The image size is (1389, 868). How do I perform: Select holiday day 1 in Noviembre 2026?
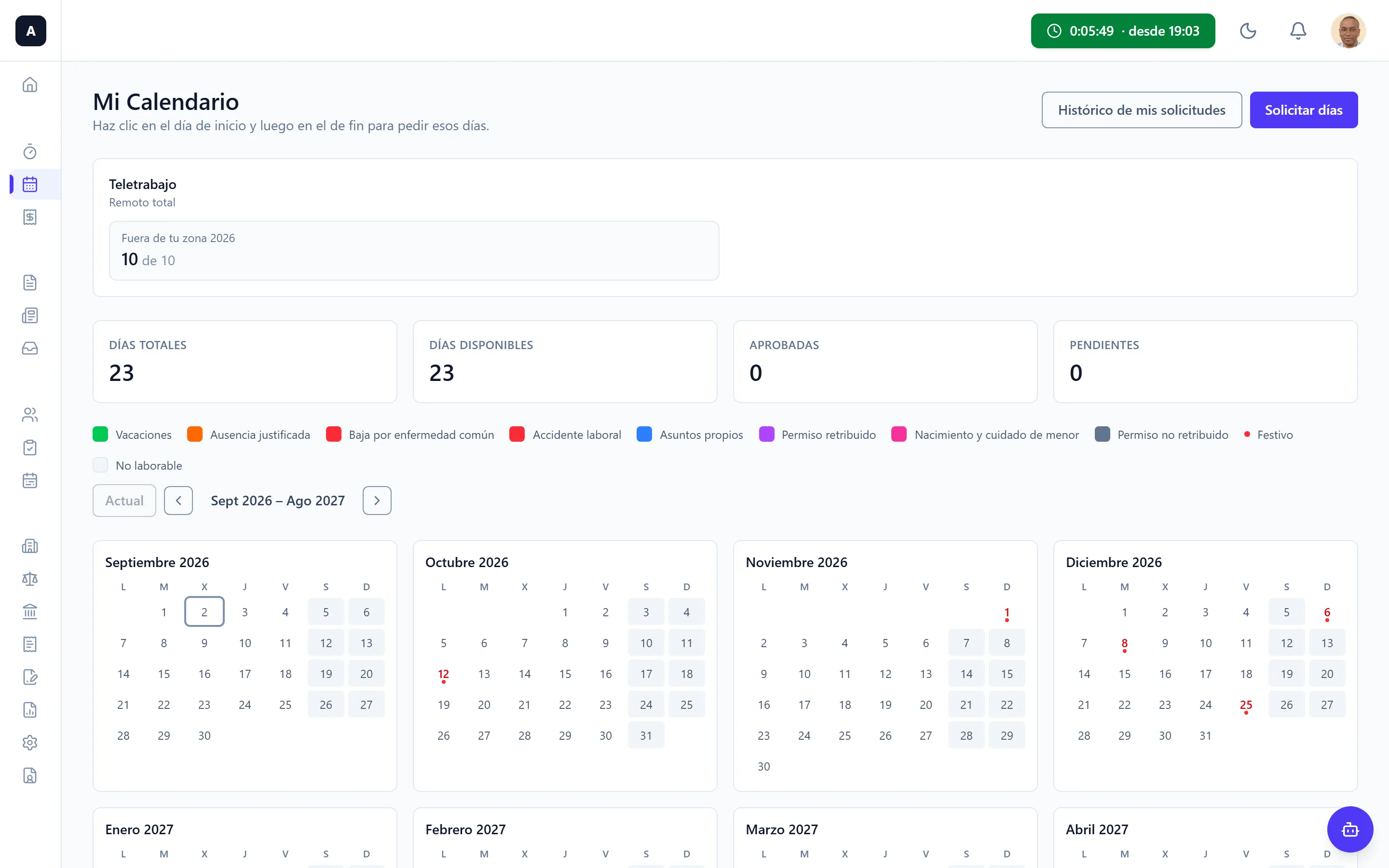coord(1007,612)
